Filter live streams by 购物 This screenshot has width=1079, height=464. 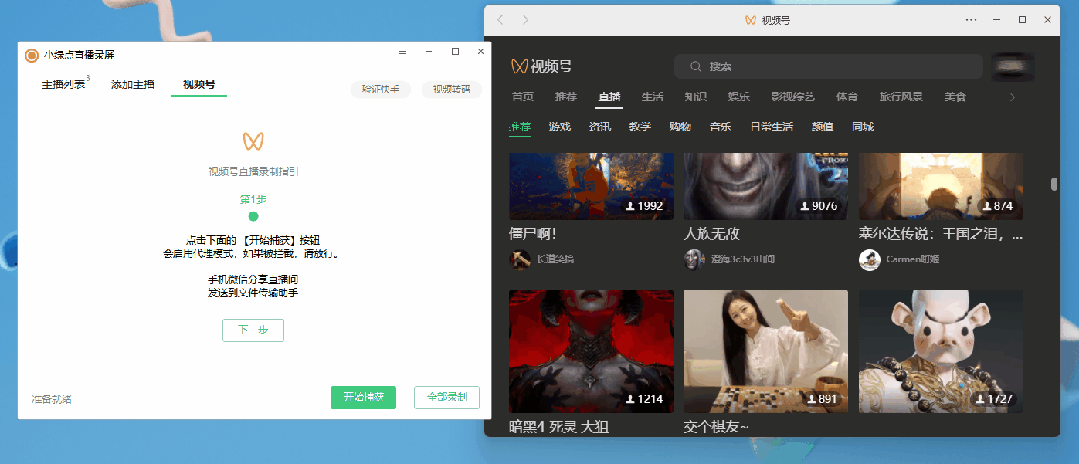tap(680, 127)
